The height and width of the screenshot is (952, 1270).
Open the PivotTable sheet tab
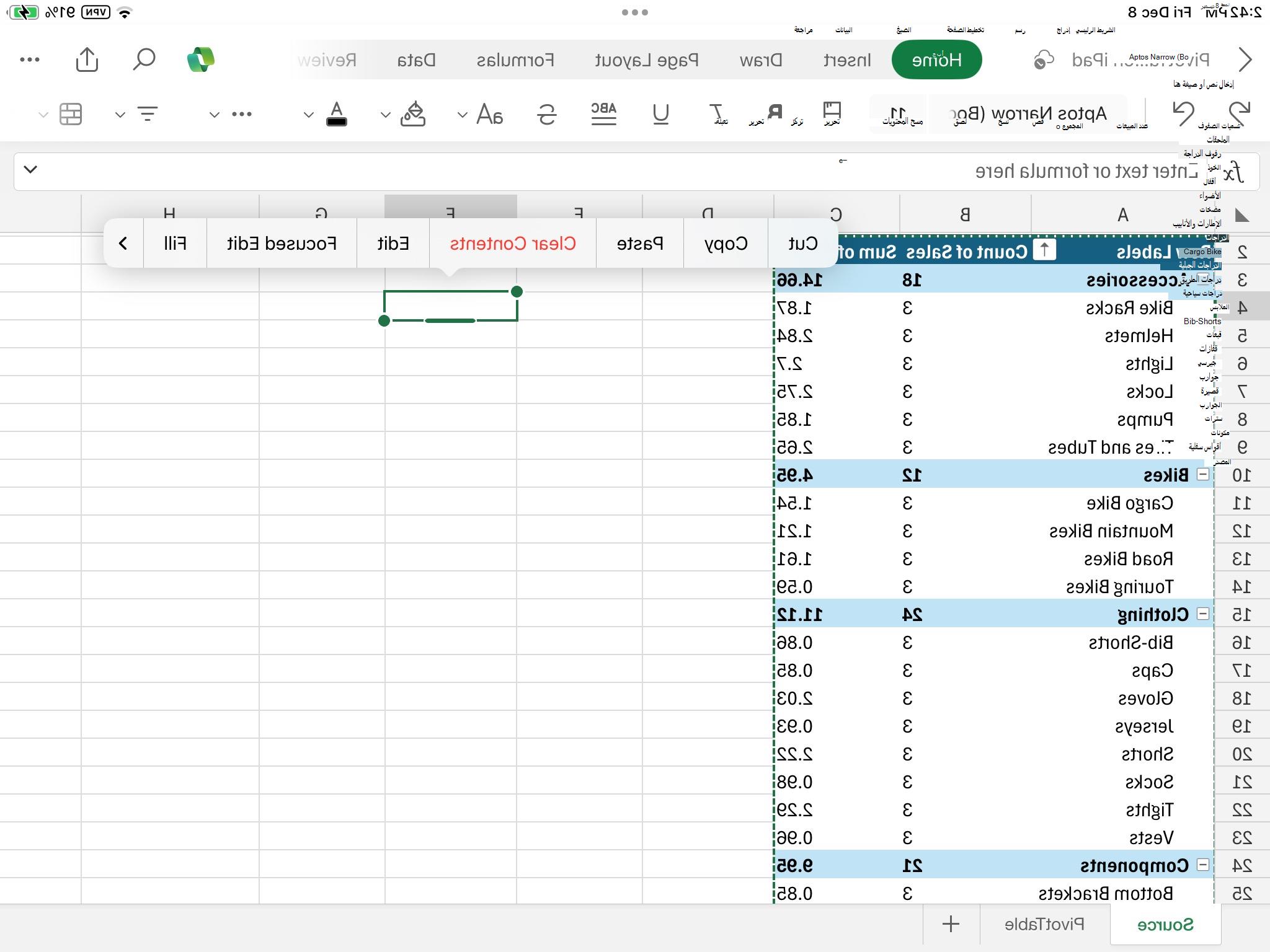click(1044, 924)
